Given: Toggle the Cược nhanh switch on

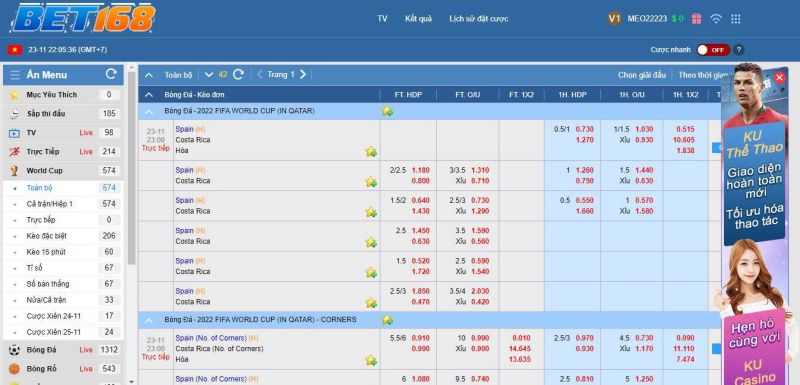Looking at the screenshot, I should click(x=713, y=50).
